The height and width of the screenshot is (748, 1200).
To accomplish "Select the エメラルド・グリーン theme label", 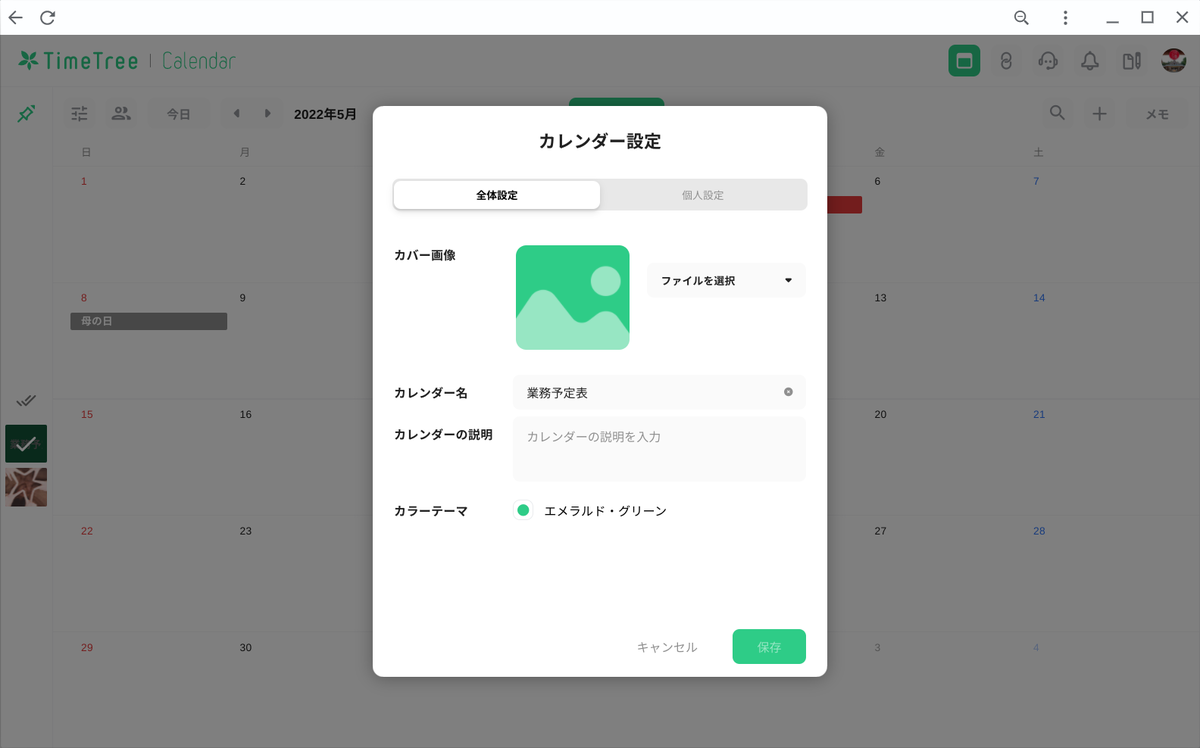I will click(605, 511).
